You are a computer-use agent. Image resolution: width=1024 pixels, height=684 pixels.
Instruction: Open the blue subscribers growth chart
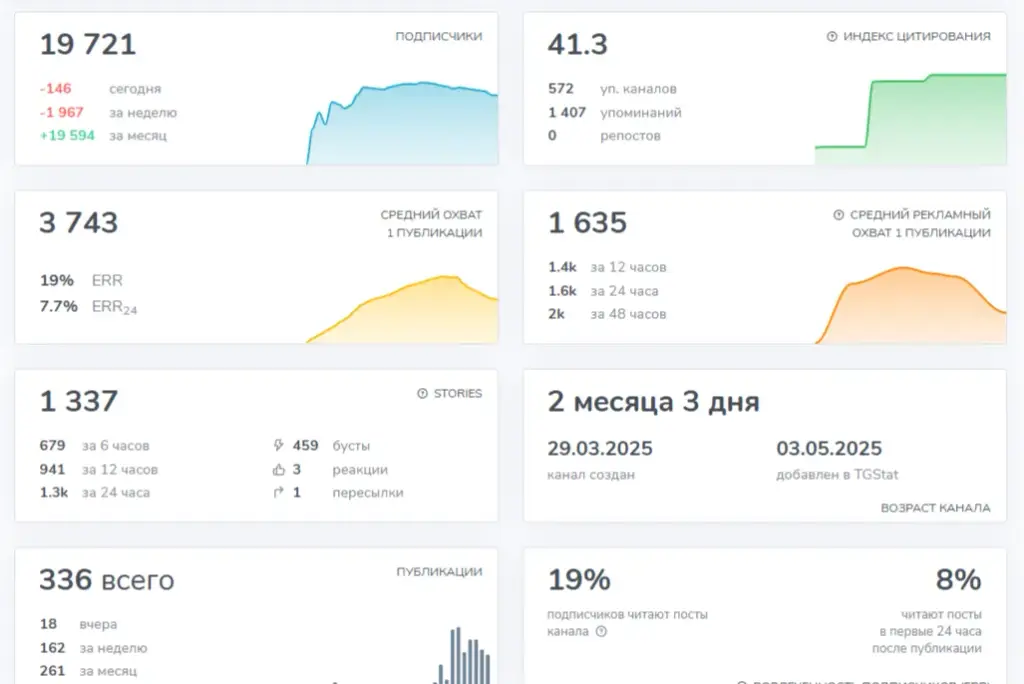click(402, 123)
